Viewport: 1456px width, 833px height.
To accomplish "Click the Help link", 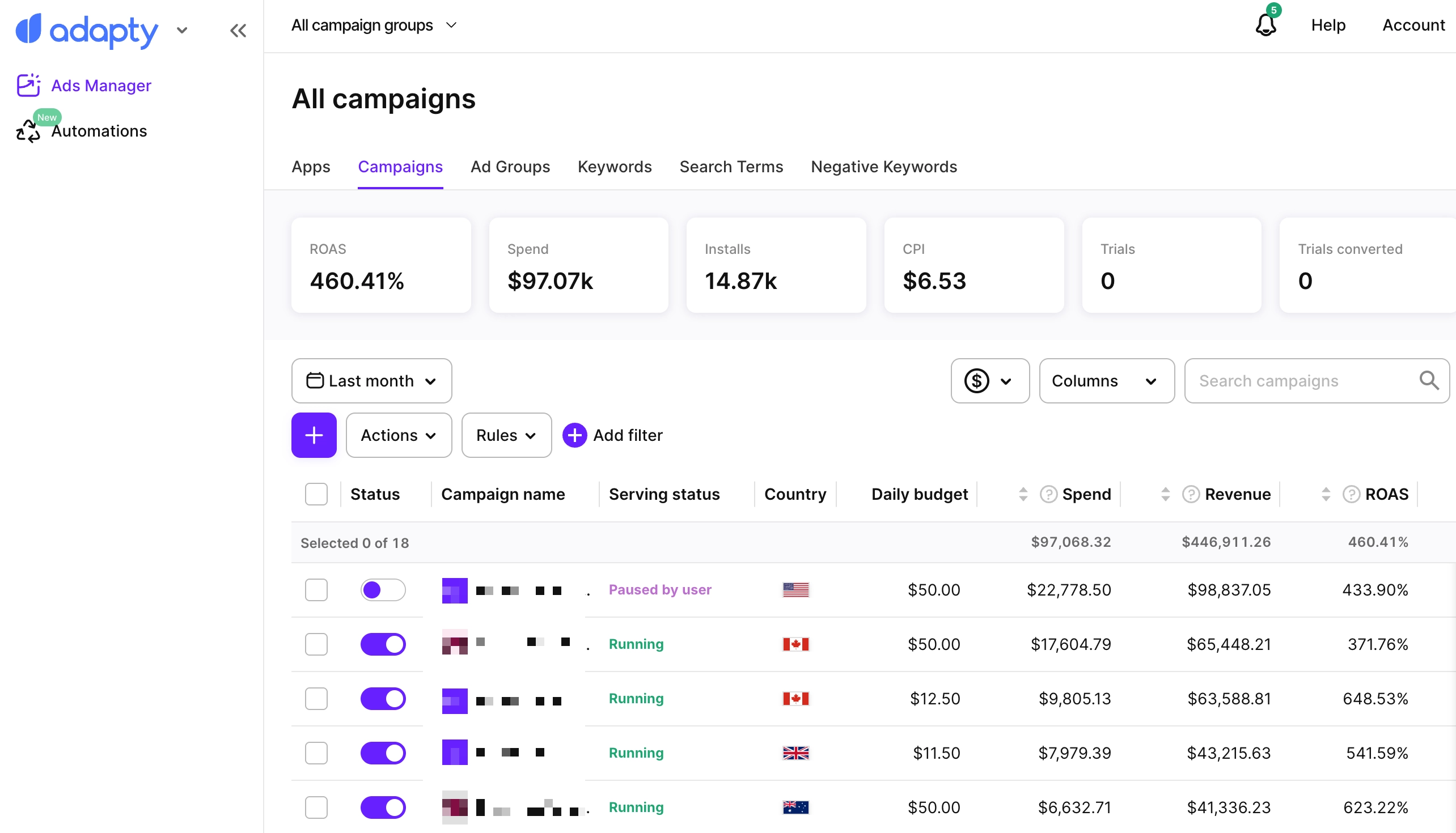I will (1328, 25).
